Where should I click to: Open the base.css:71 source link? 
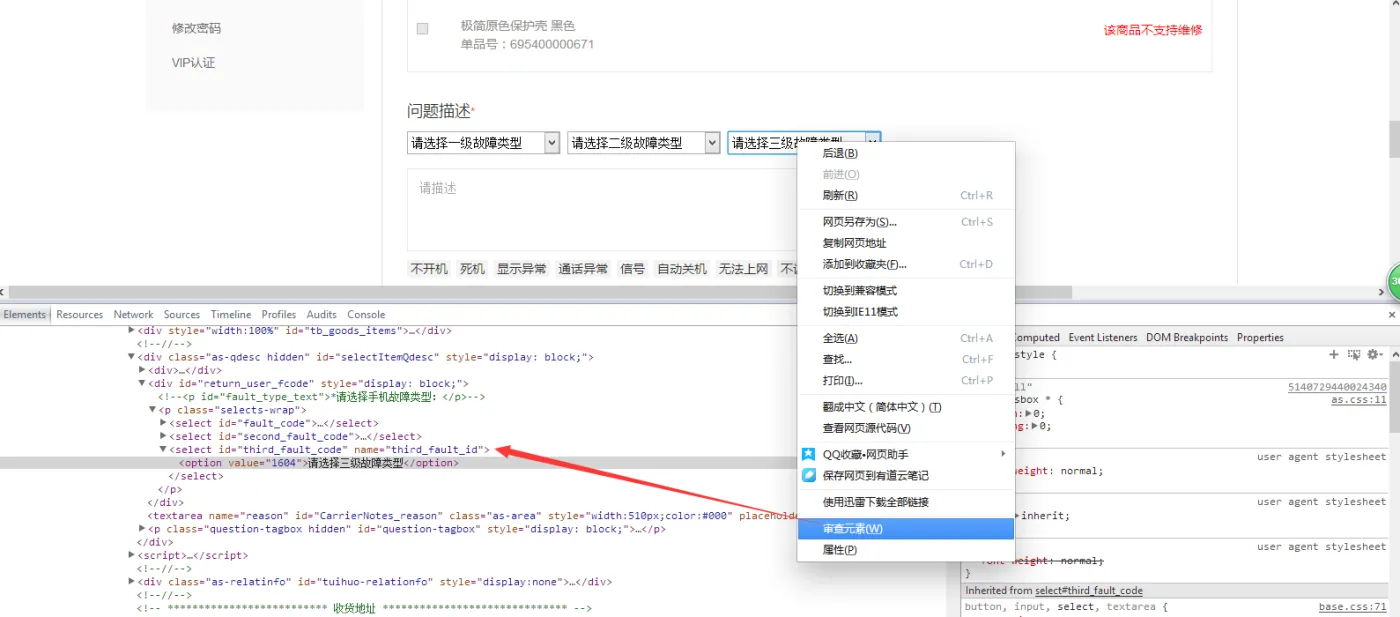[x=1353, y=606]
